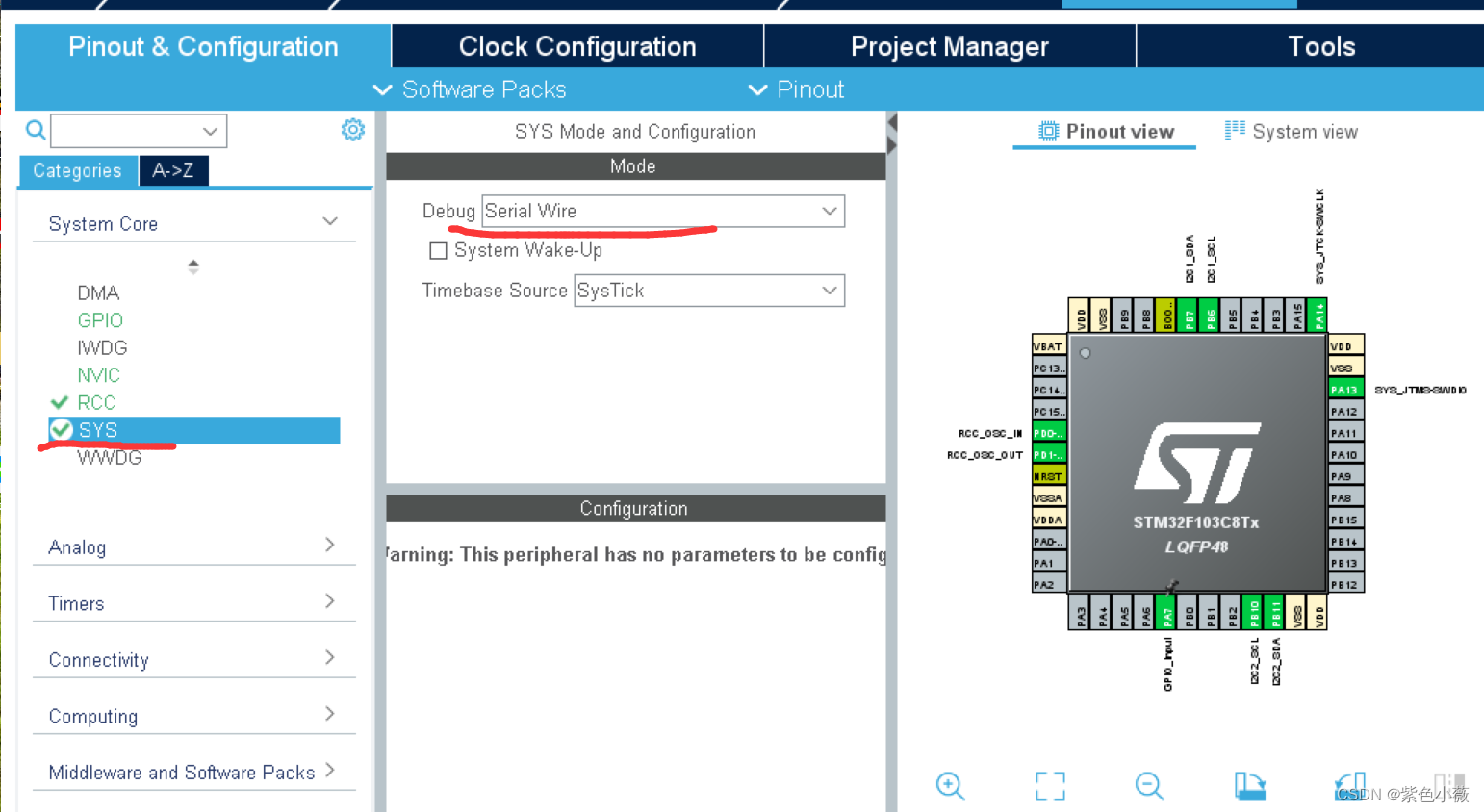
Task: Expand the Timers category
Action: coord(330,601)
